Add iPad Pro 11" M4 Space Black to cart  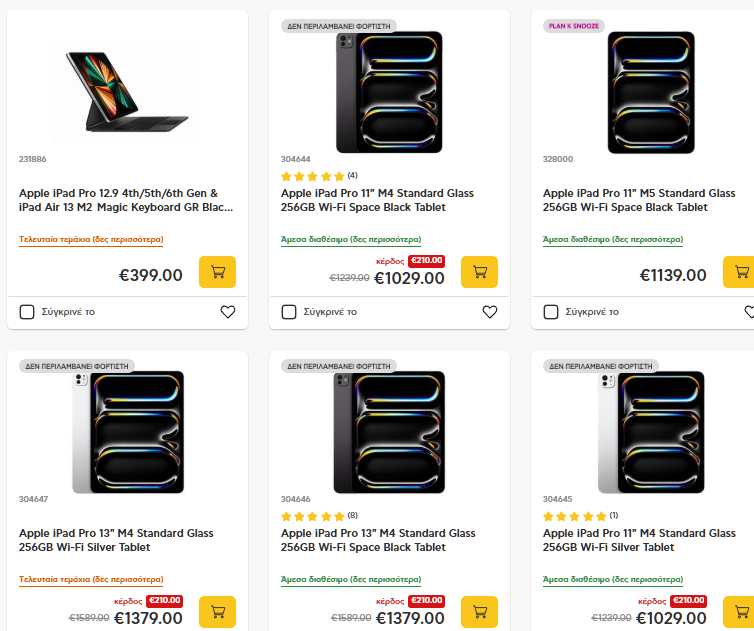(479, 272)
